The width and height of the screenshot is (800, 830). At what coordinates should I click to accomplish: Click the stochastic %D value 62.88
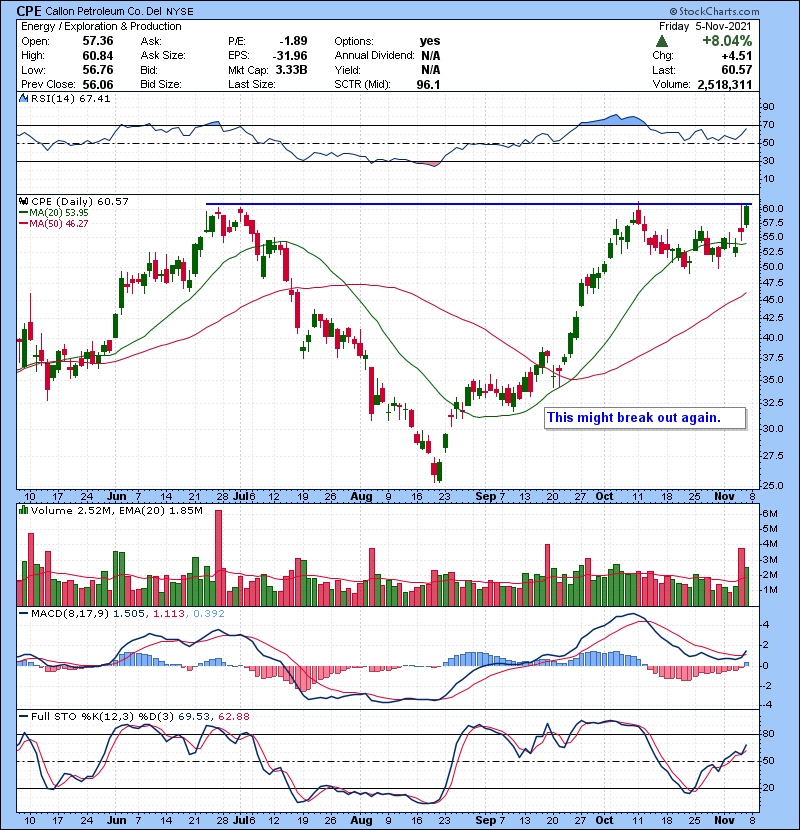233,716
